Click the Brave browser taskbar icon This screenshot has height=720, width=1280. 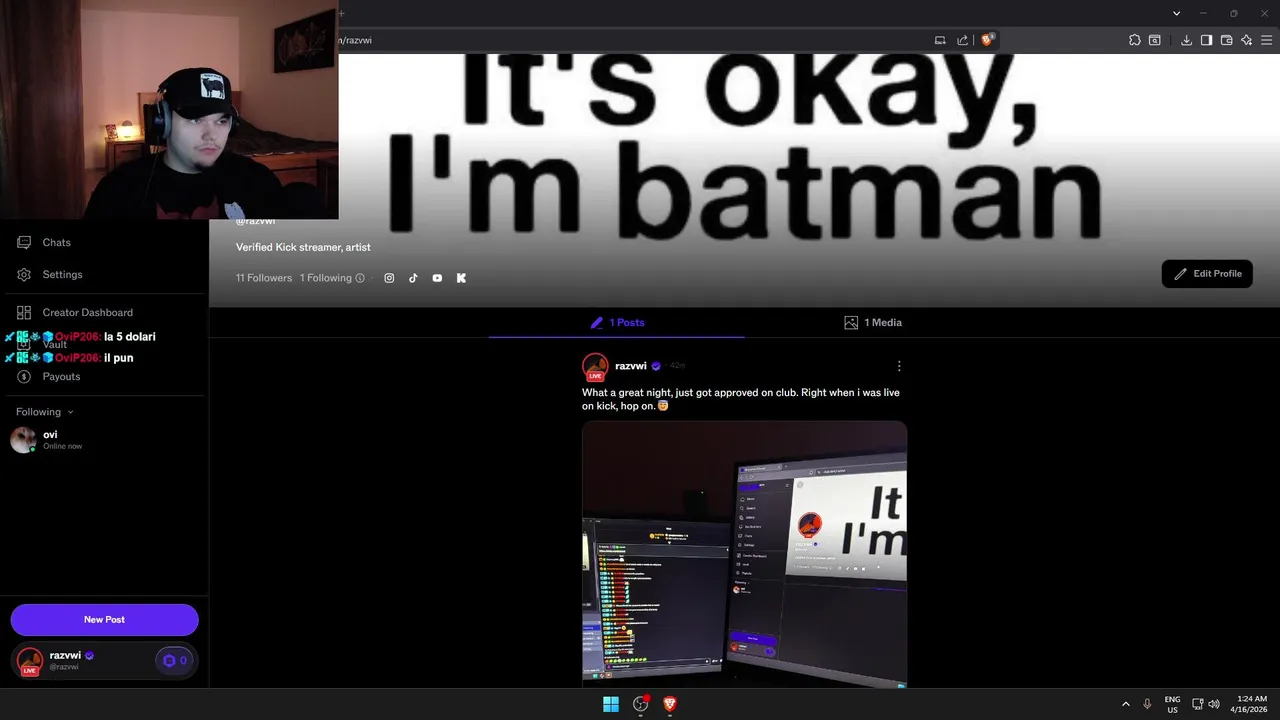pos(670,704)
